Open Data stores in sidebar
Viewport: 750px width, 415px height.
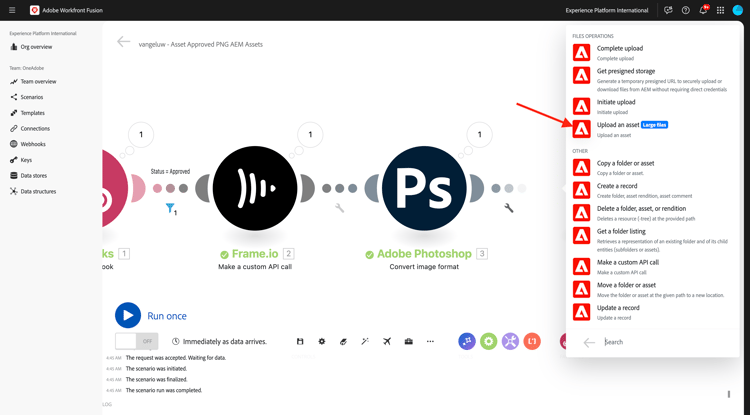(x=29, y=175)
